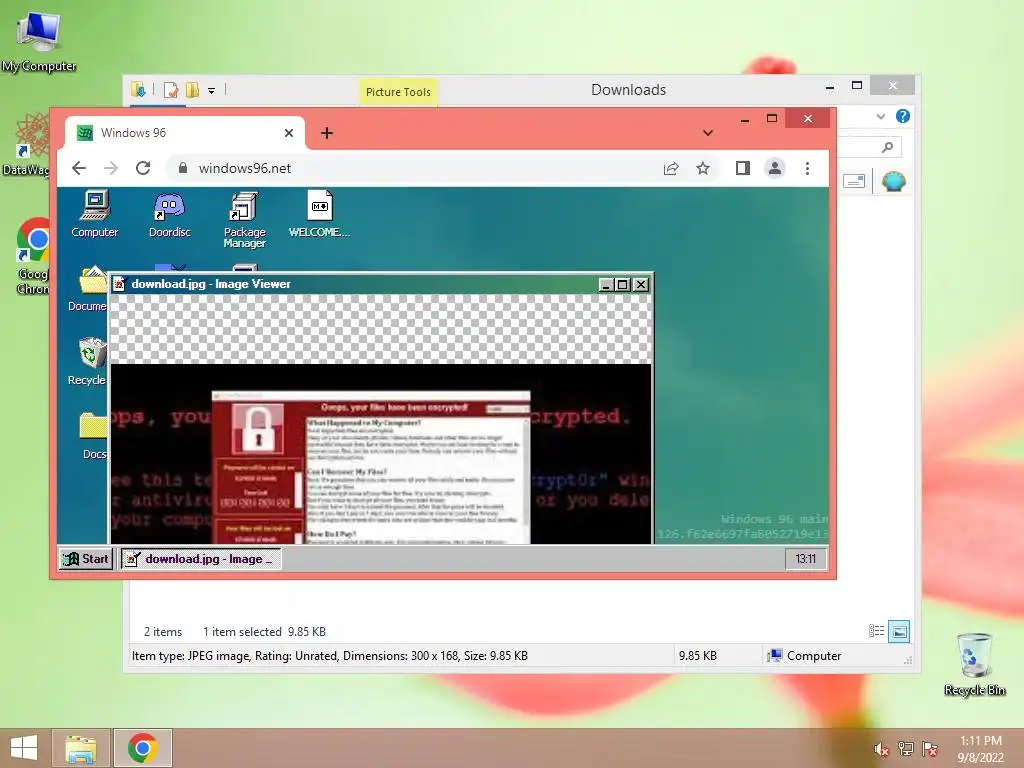
Task: Open the Action Center flag icon
Action: [x=930, y=749]
